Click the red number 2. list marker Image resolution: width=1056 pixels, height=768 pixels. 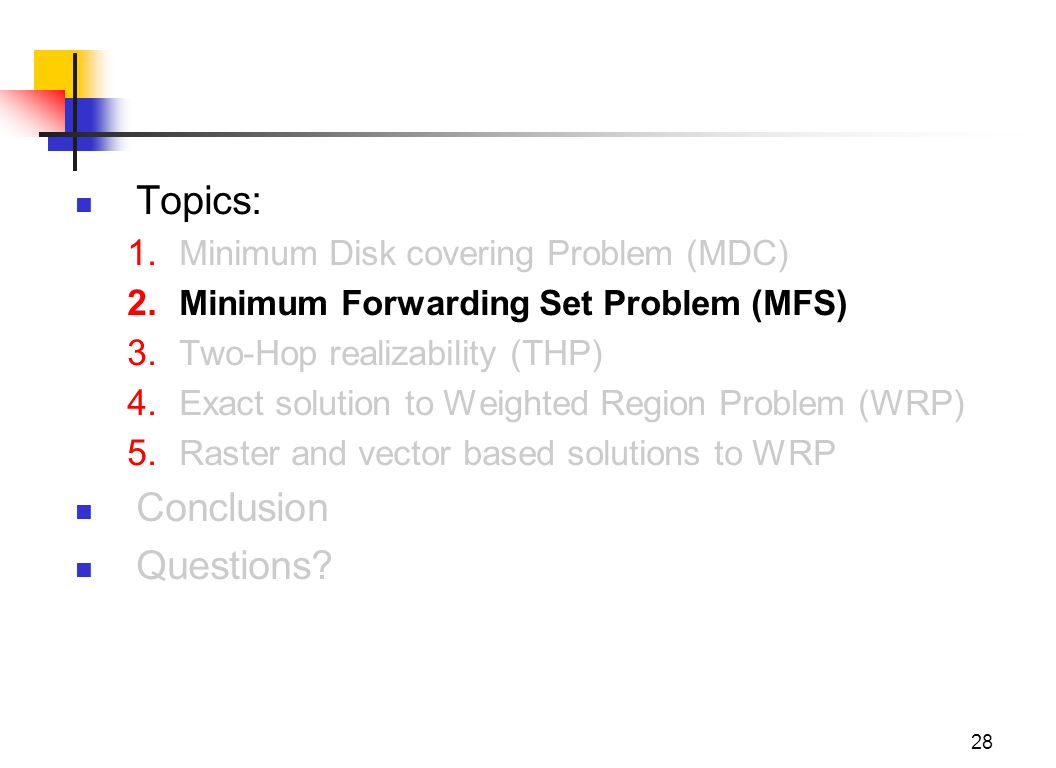[142, 303]
